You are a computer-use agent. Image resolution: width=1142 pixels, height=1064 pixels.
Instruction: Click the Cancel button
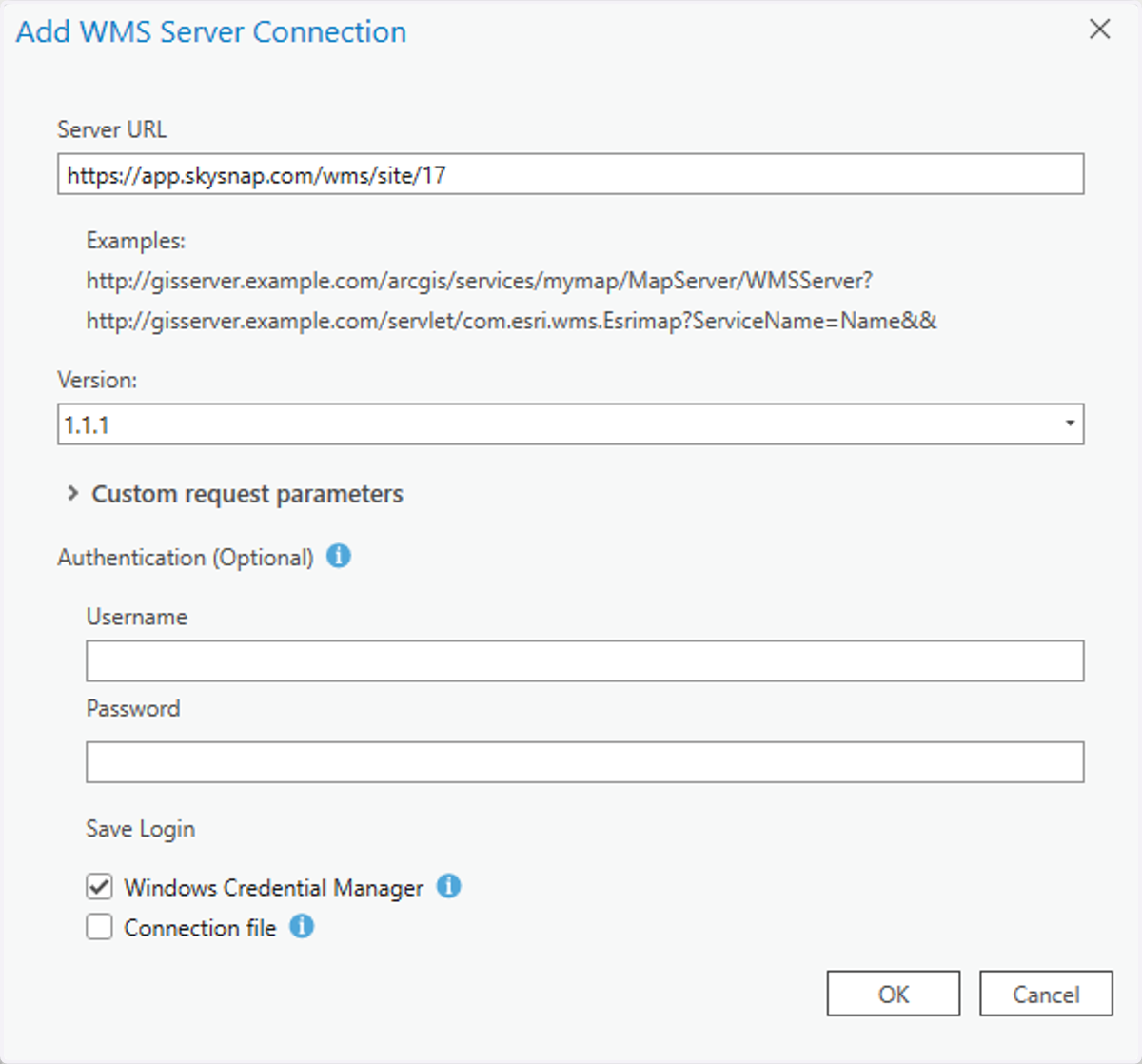(x=1046, y=994)
